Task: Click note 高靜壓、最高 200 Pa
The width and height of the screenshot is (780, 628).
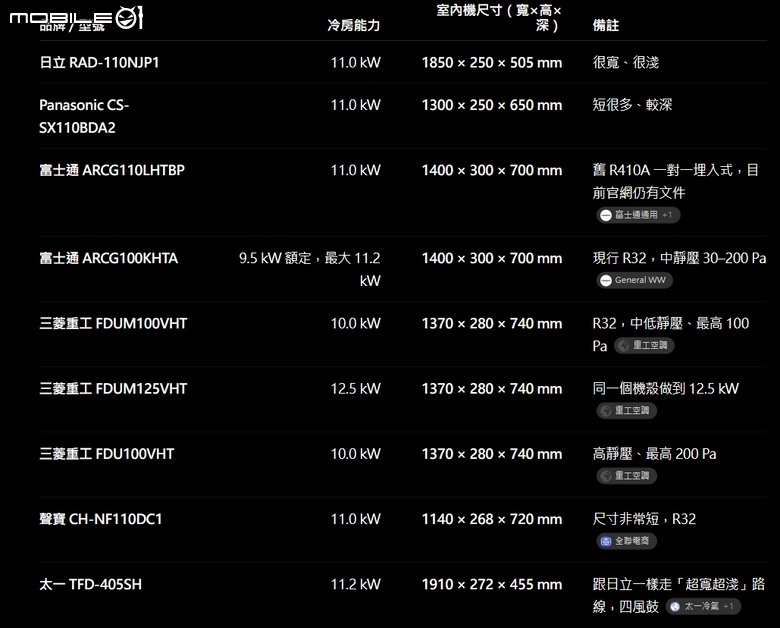Action: [654, 454]
